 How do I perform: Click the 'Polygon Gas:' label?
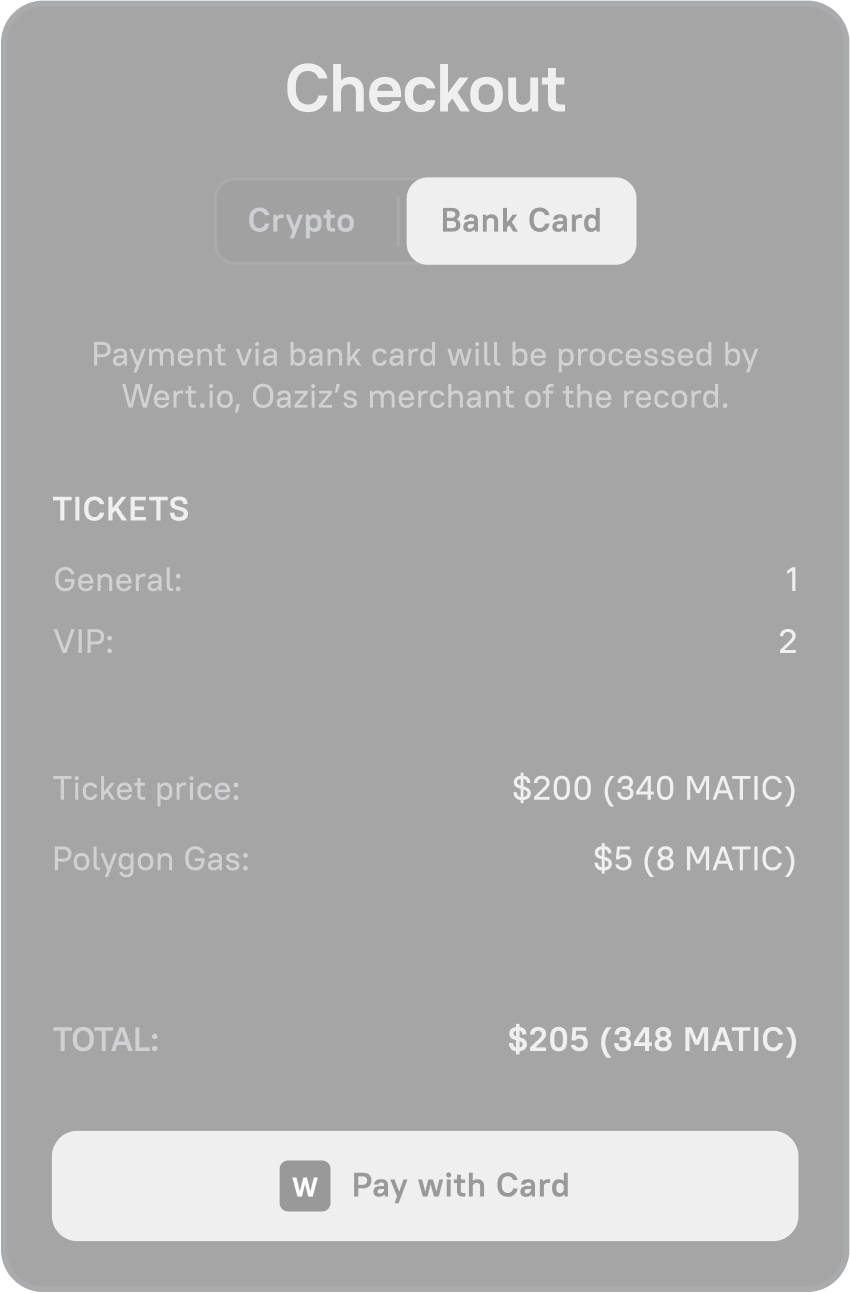point(151,859)
